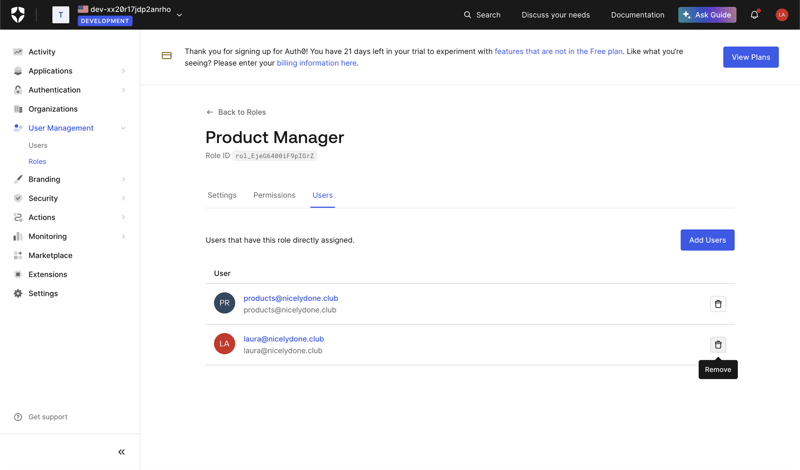Image resolution: width=800 pixels, height=470 pixels.
Task: Click the tenant avatar letter T
Action: click(x=61, y=15)
